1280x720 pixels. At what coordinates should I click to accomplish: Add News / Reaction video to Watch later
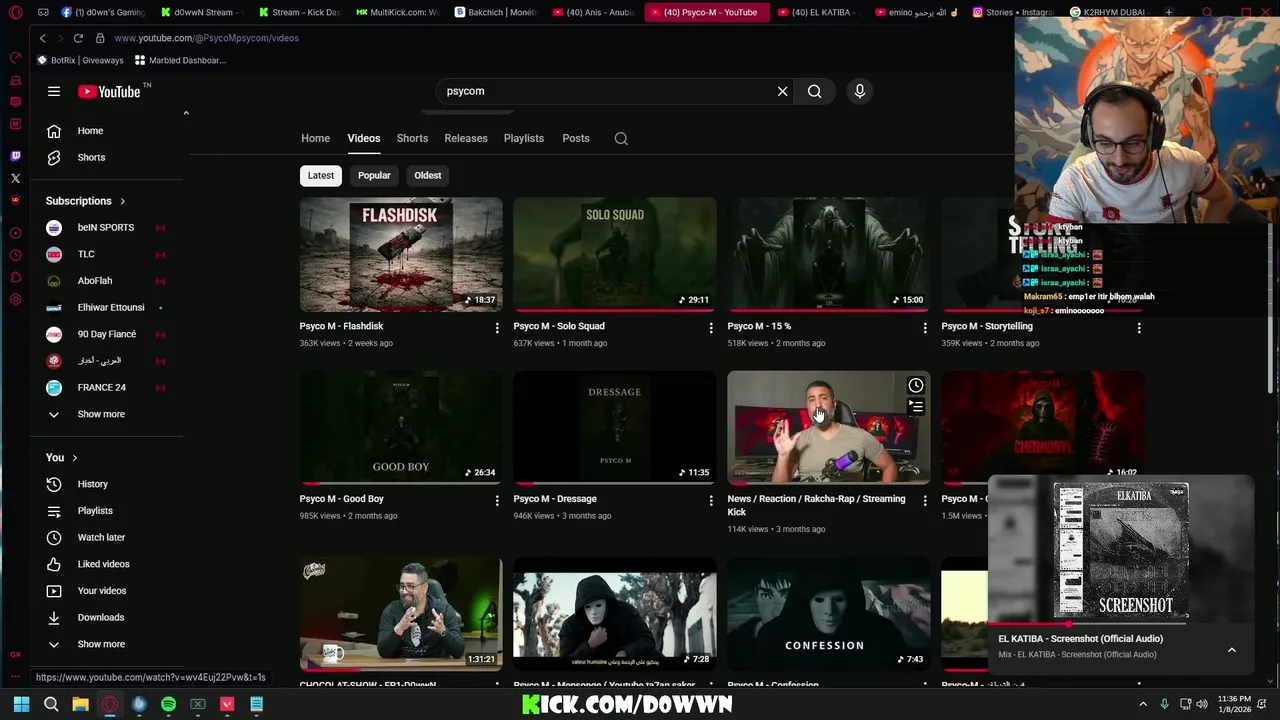pyautogui.click(x=915, y=386)
